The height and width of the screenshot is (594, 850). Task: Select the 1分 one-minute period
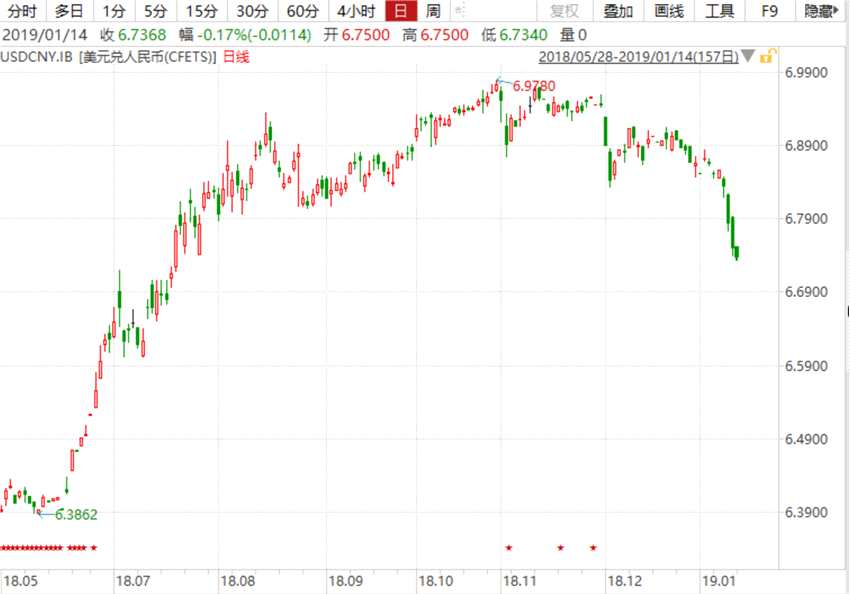coord(114,11)
